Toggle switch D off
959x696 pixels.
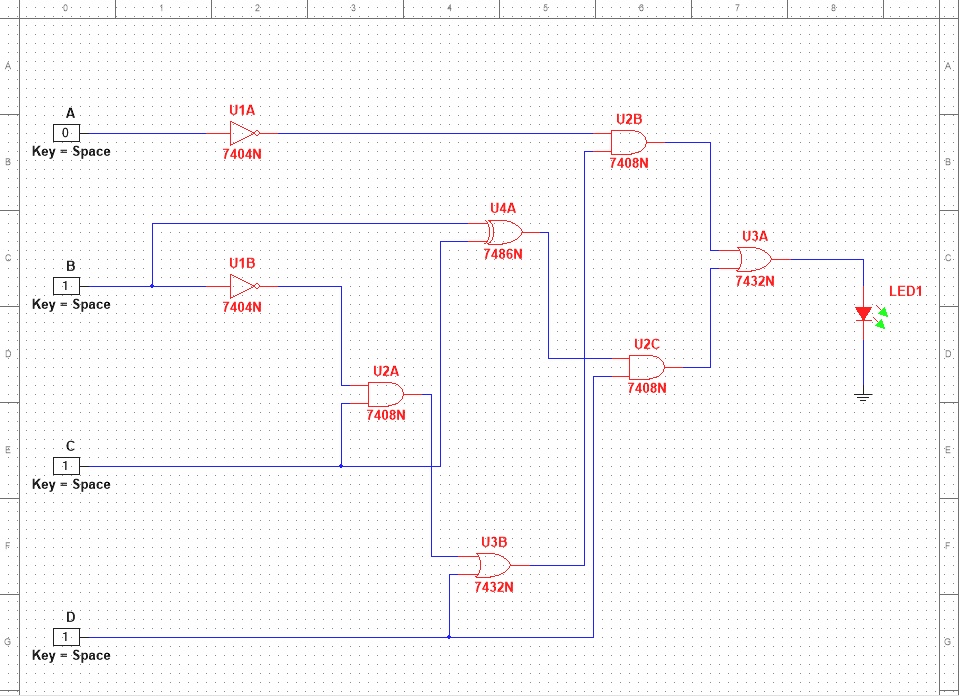(66, 636)
